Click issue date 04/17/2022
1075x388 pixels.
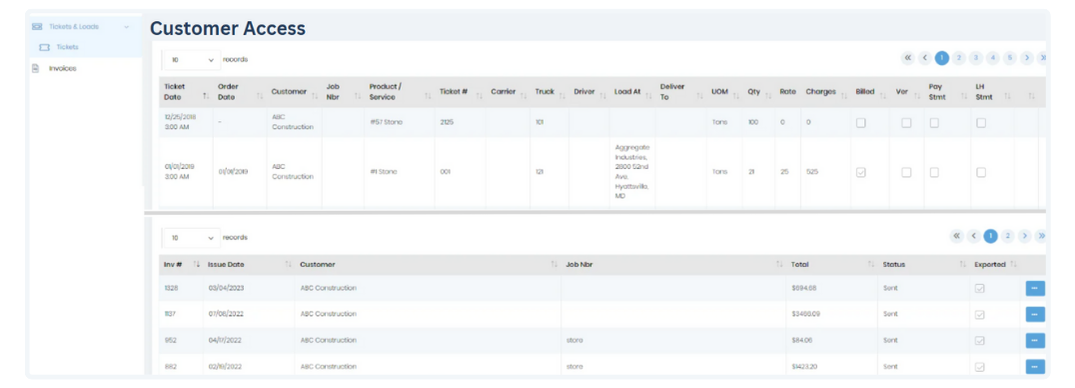226,340
